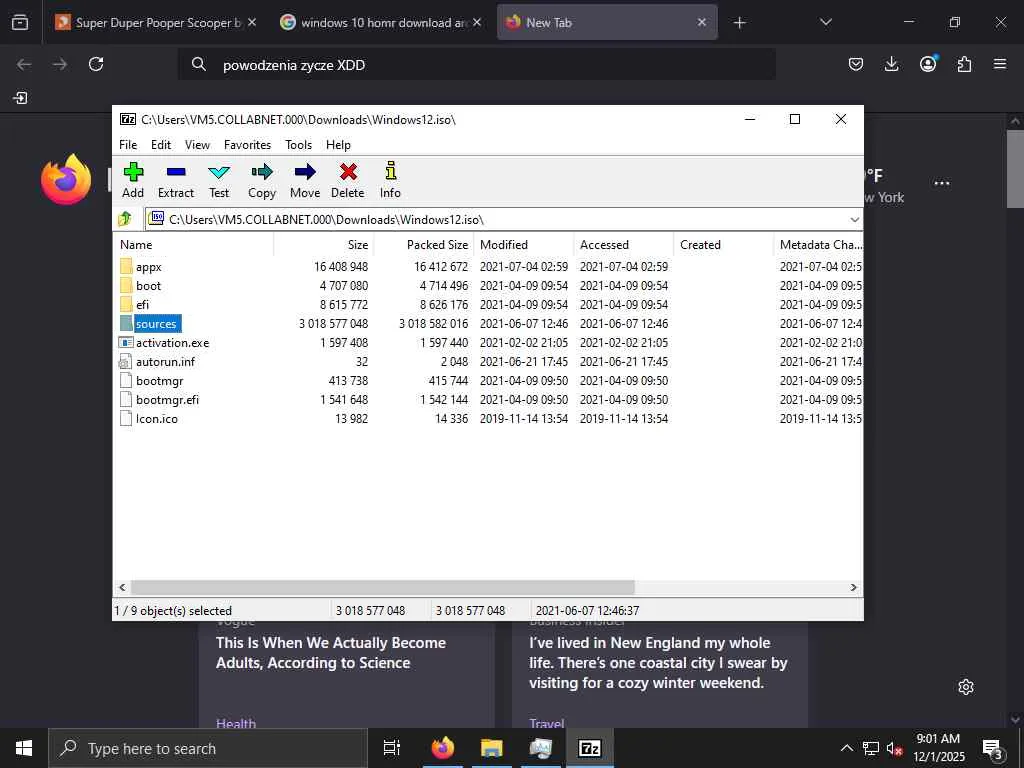Click the Icon.ico file icon
The image size is (1024, 768).
pos(126,418)
